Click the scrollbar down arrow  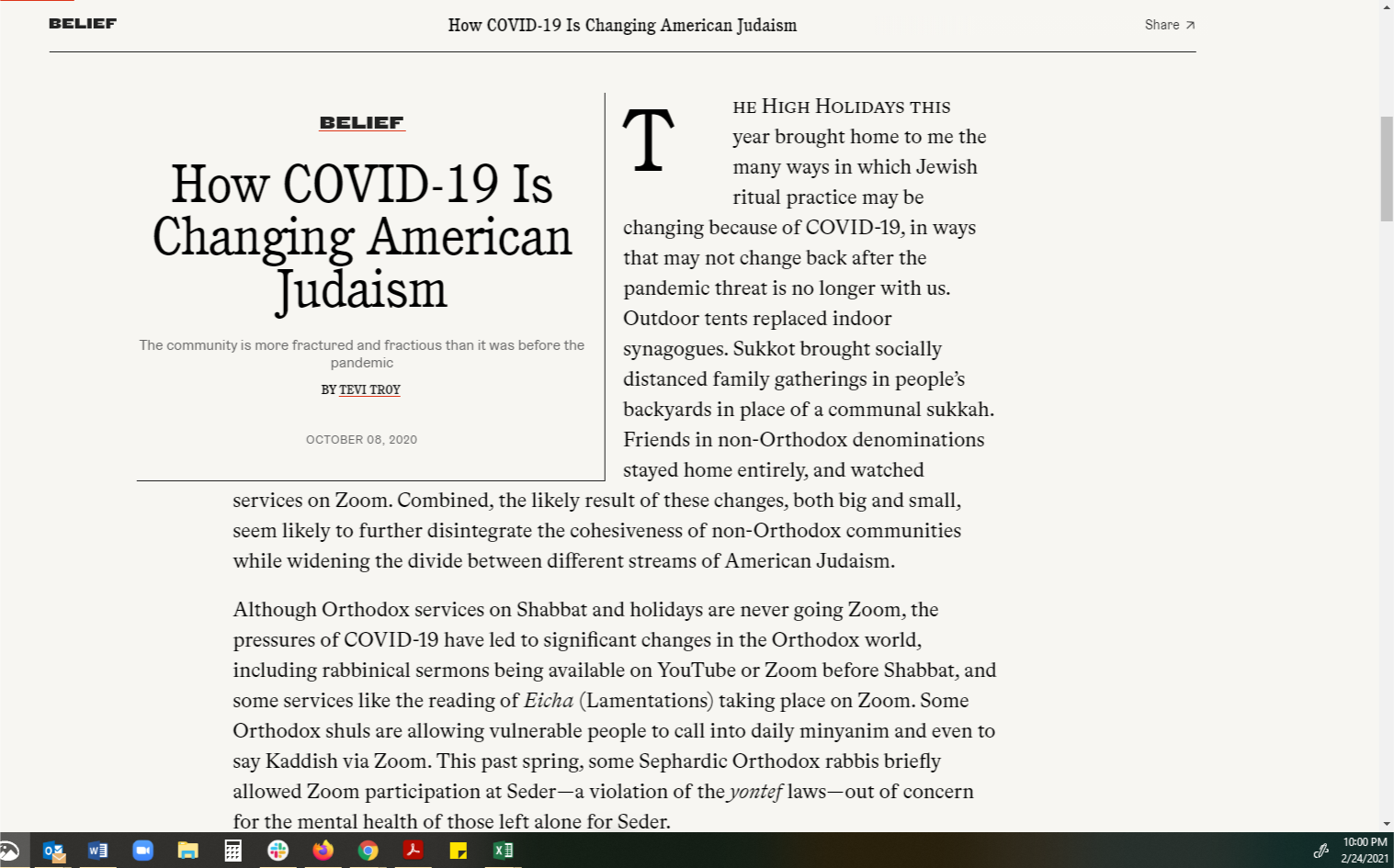pos(1386,824)
